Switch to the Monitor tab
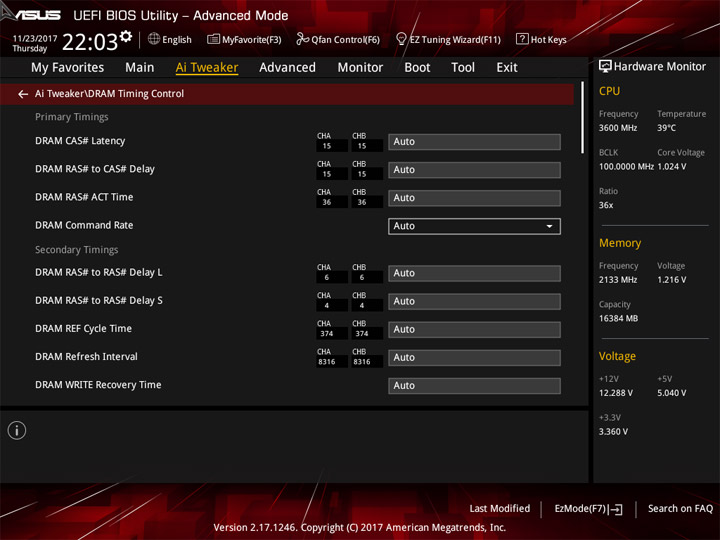 tap(360, 68)
